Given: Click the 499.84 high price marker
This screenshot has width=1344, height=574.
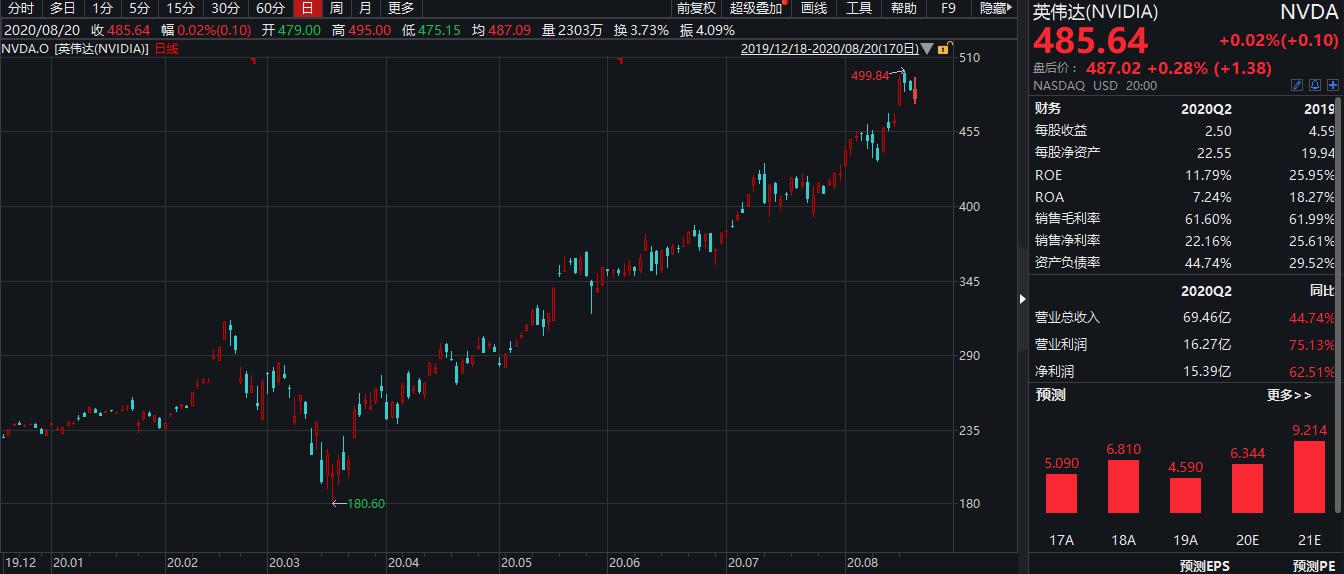Looking at the screenshot, I should [x=870, y=76].
